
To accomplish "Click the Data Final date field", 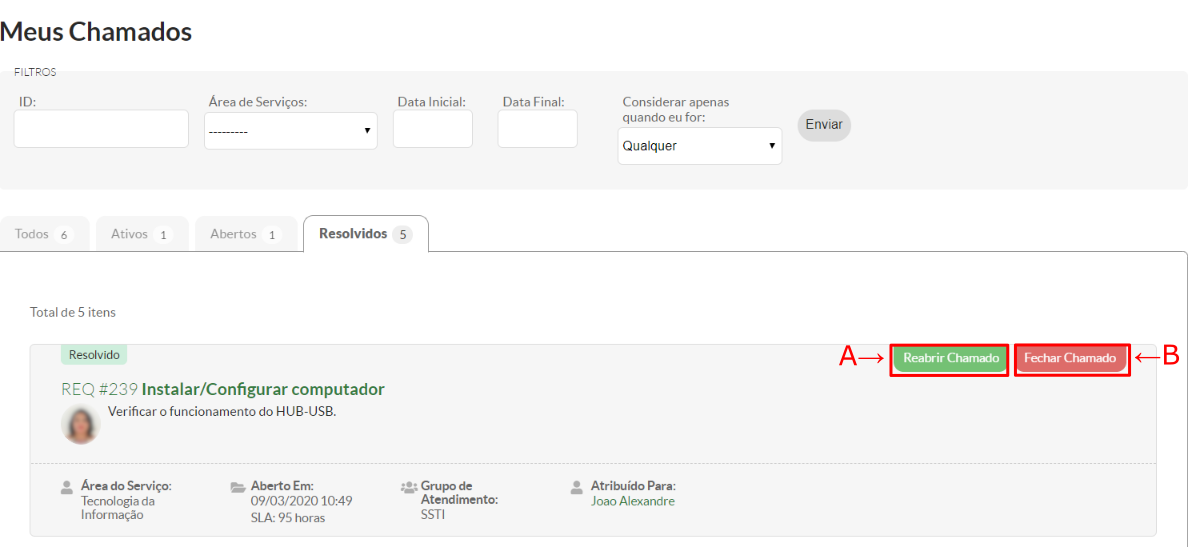I will [537, 129].
